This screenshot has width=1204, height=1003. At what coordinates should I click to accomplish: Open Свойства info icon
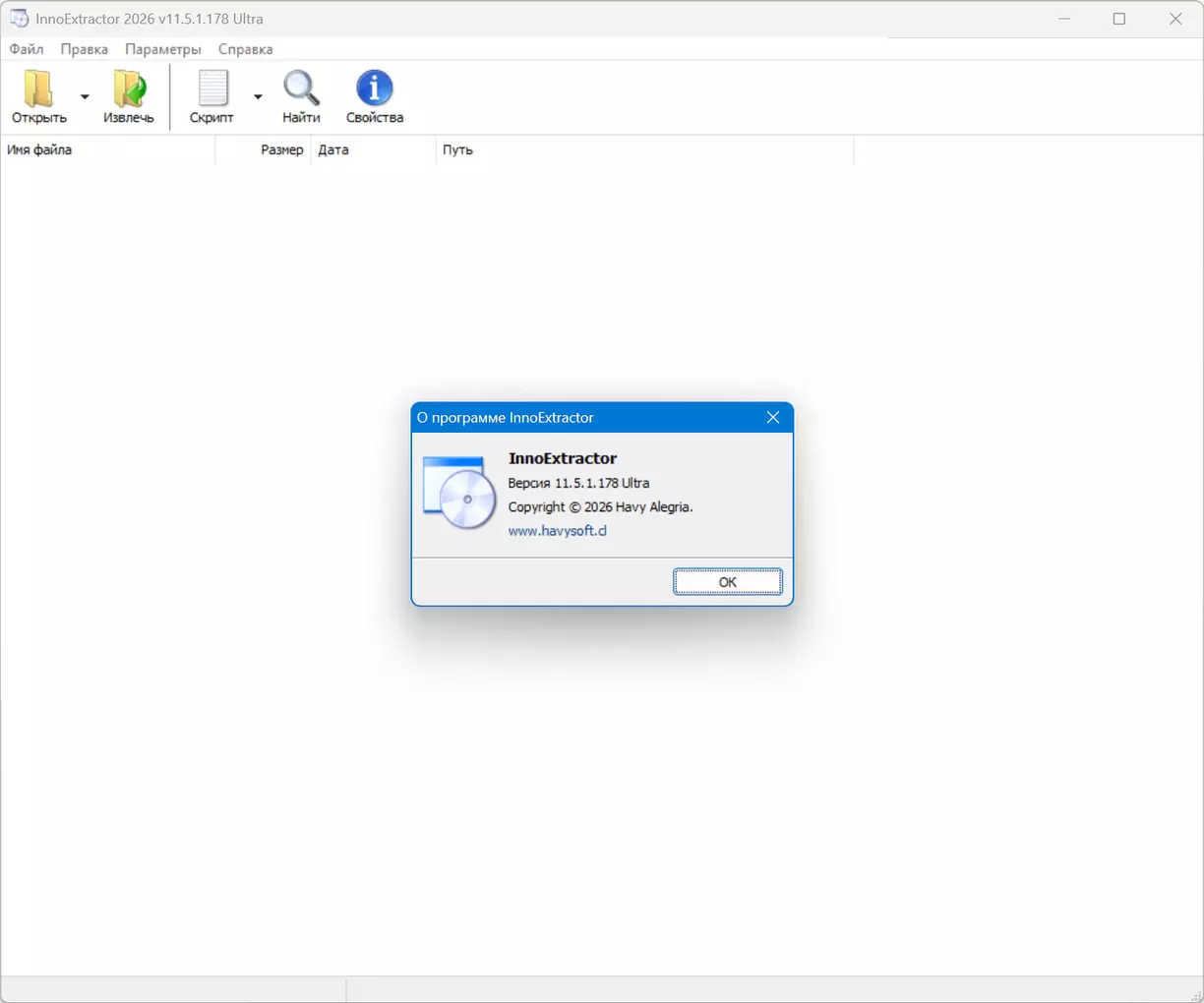click(x=374, y=89)
